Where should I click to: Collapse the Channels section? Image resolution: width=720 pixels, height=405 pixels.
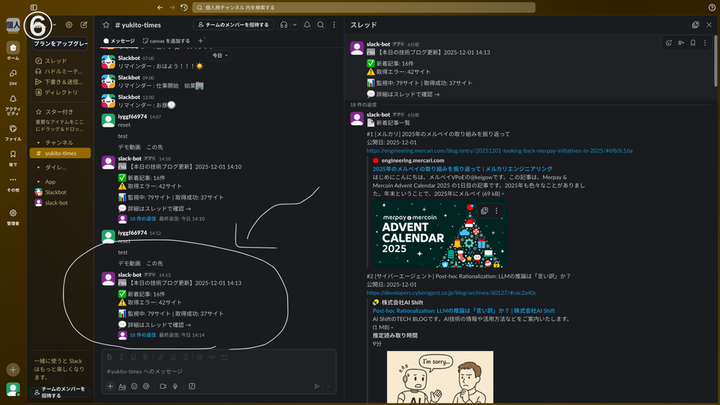[39, 142]
